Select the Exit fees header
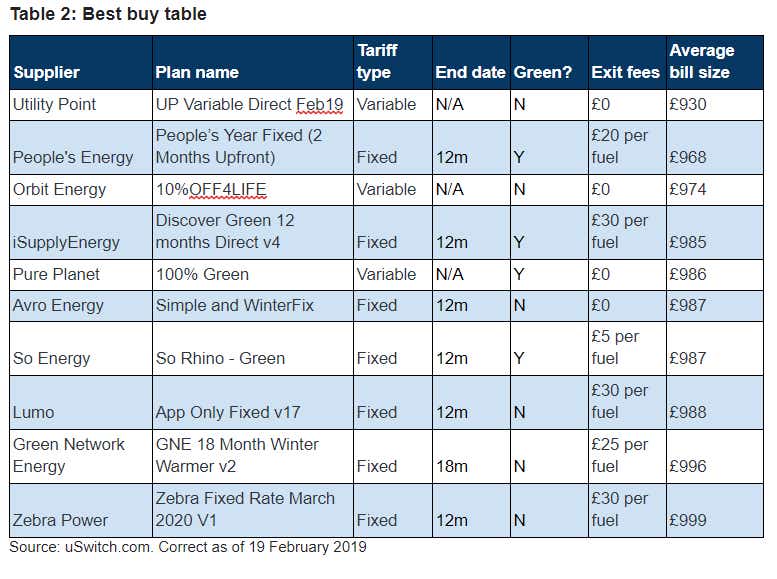 (627, 63)
